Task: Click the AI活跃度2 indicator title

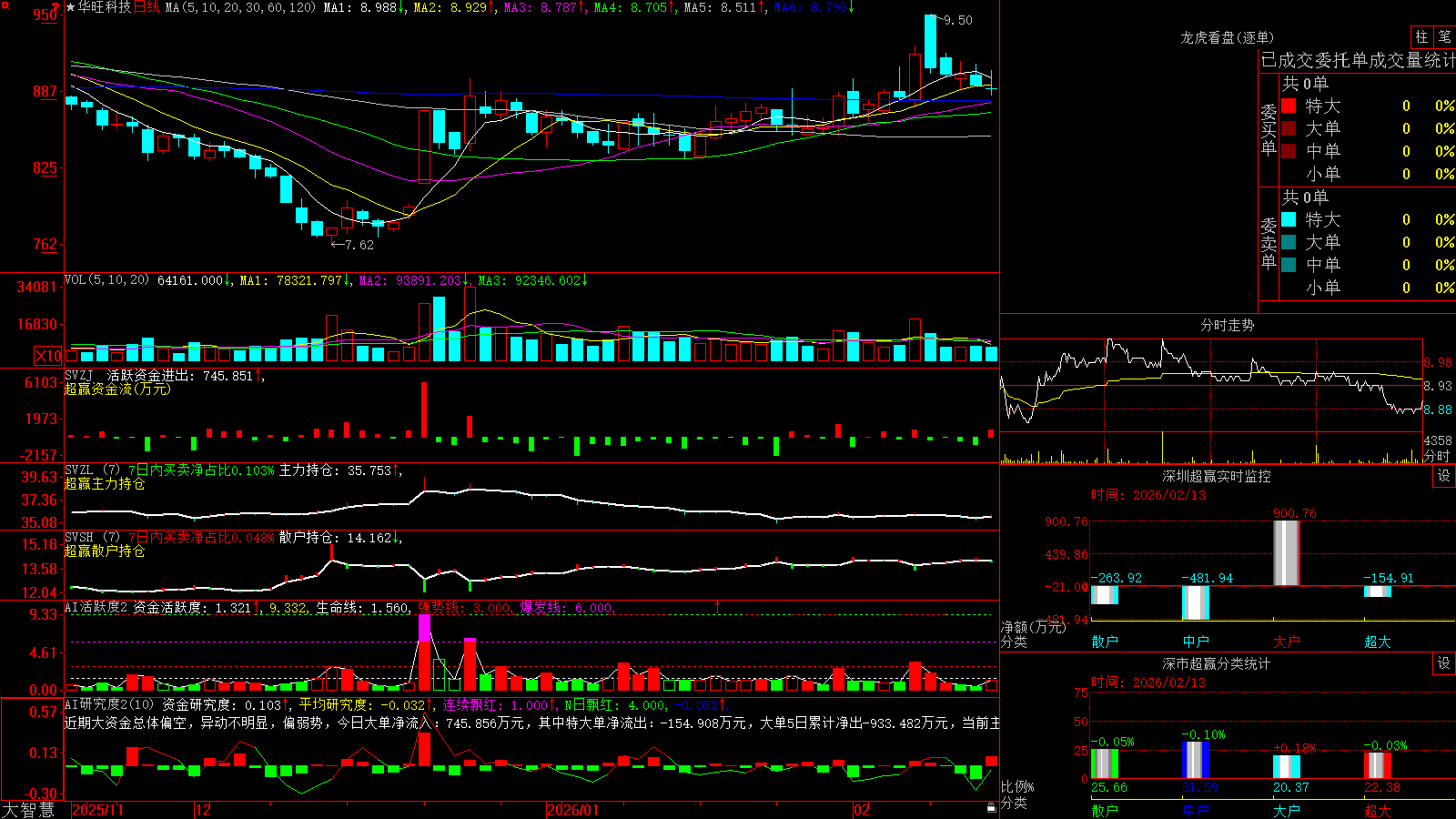Action: (x=96, y=608)
